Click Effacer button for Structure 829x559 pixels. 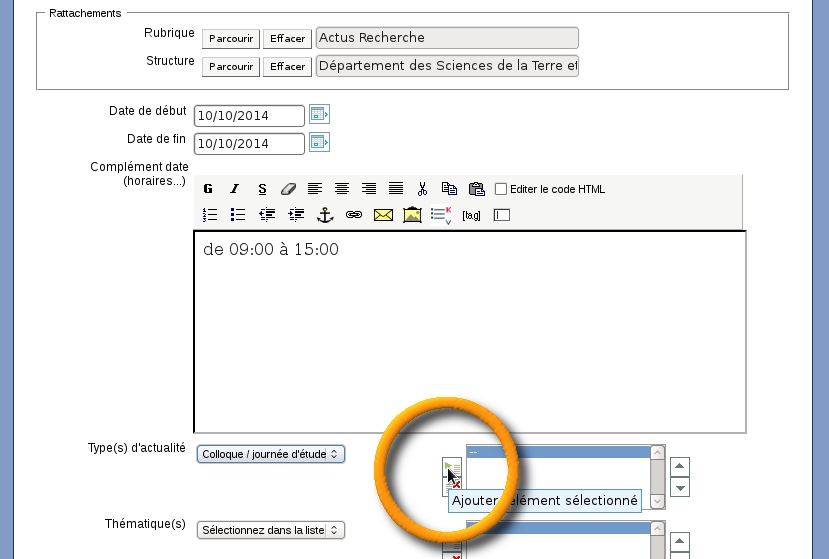(x=287, y=67)
